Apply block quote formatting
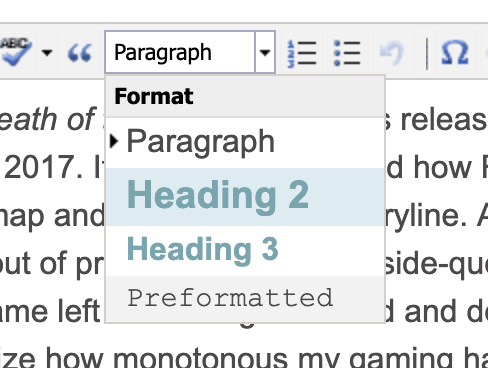488x368 pixels. click(79, 53)
